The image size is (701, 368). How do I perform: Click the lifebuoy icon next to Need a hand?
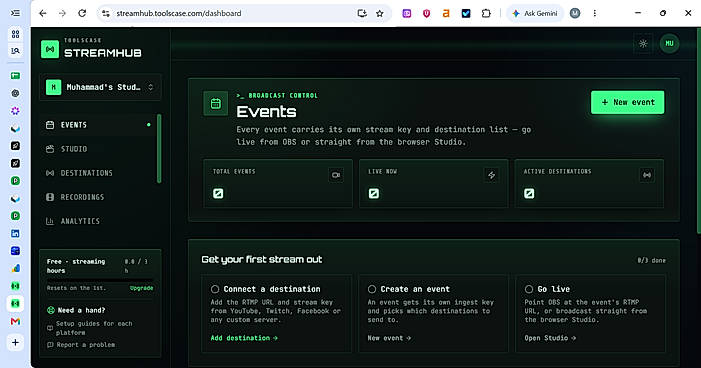click(x=51, y=310)
